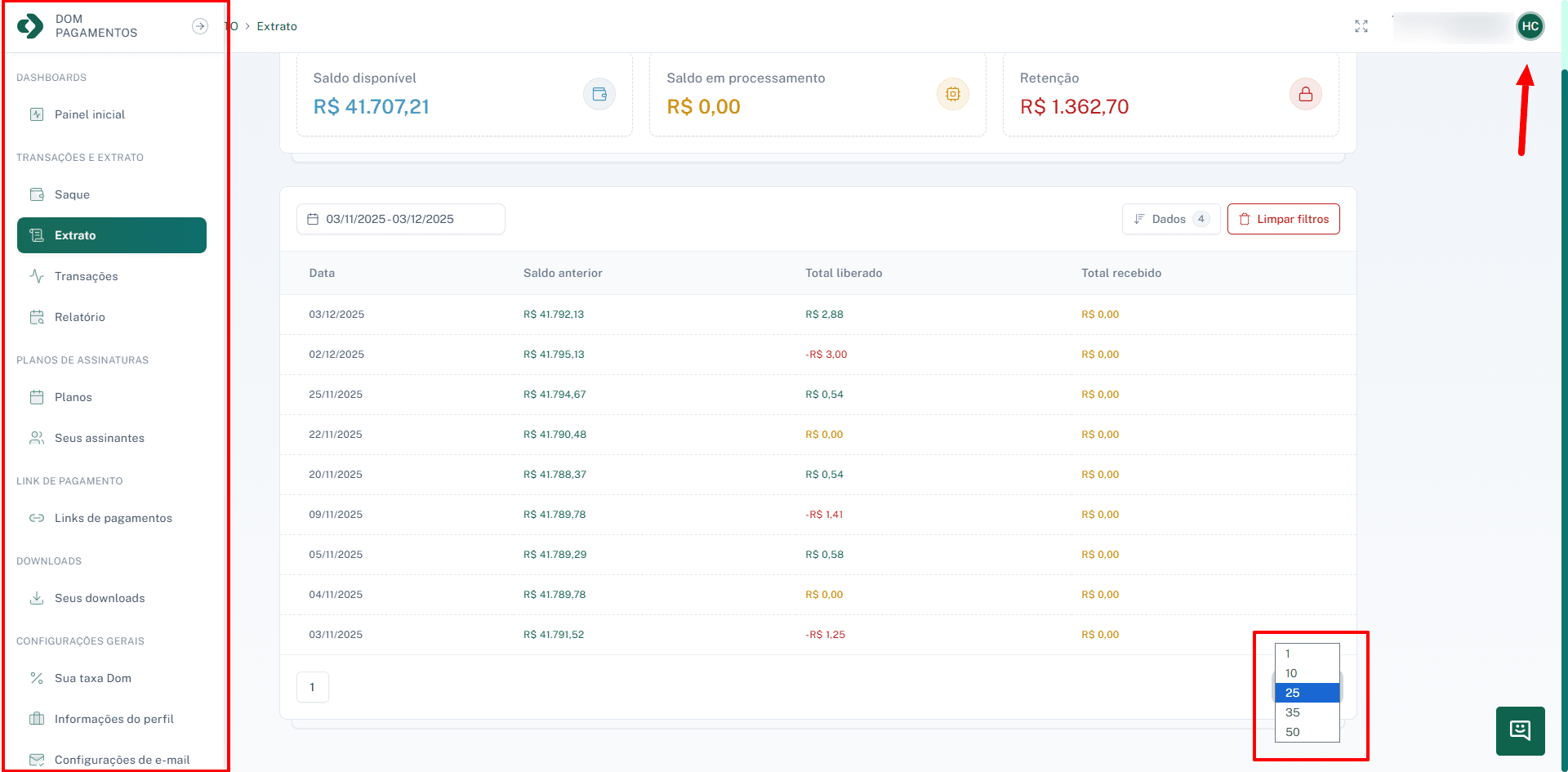Click the lock icon on Retenção card

[x=1305, y=94]
